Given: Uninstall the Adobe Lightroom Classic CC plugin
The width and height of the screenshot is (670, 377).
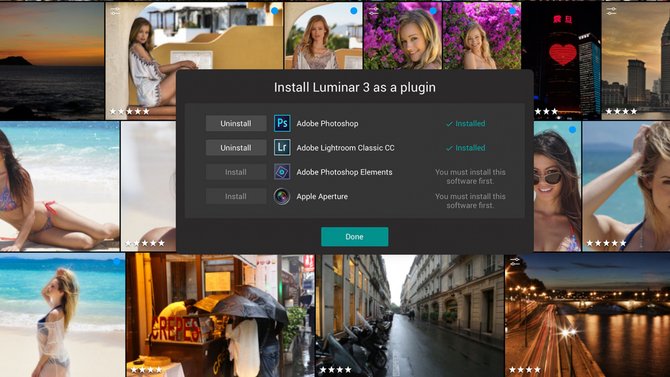Looking at the screenshot, I should 236,148.
